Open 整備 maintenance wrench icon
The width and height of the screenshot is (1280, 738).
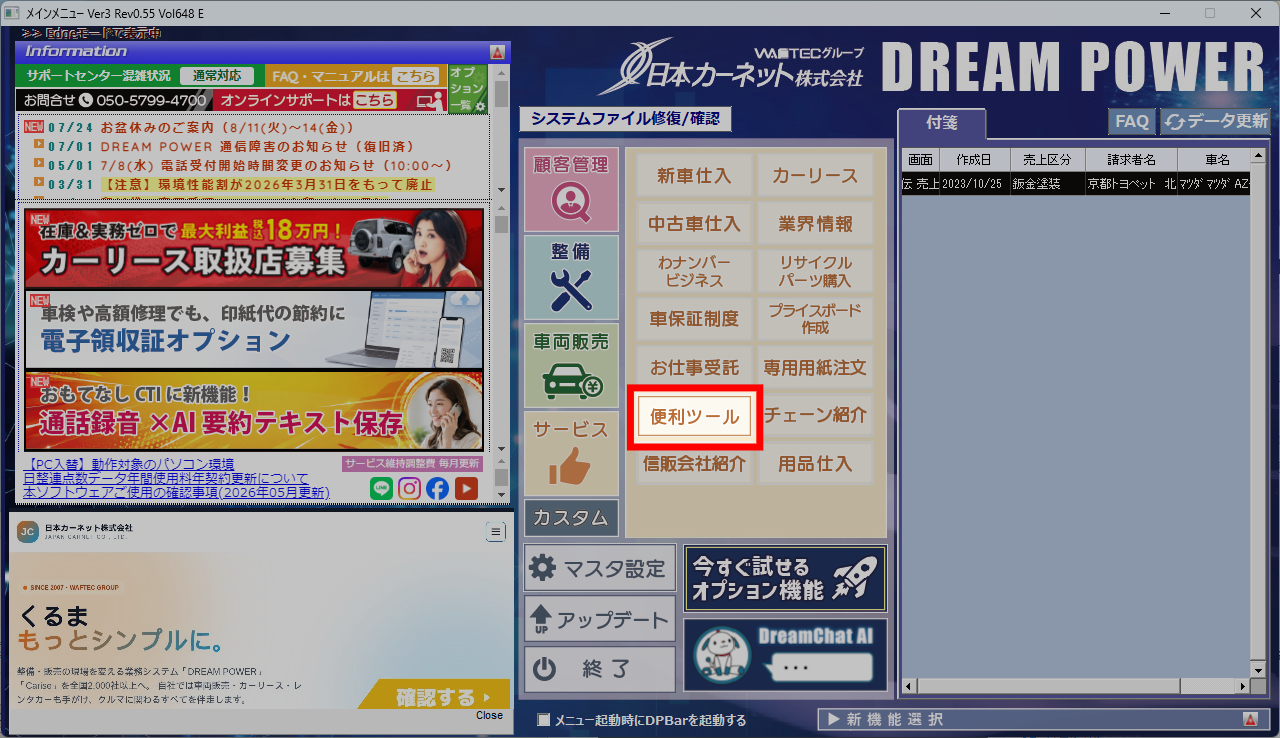pos(571,277)
